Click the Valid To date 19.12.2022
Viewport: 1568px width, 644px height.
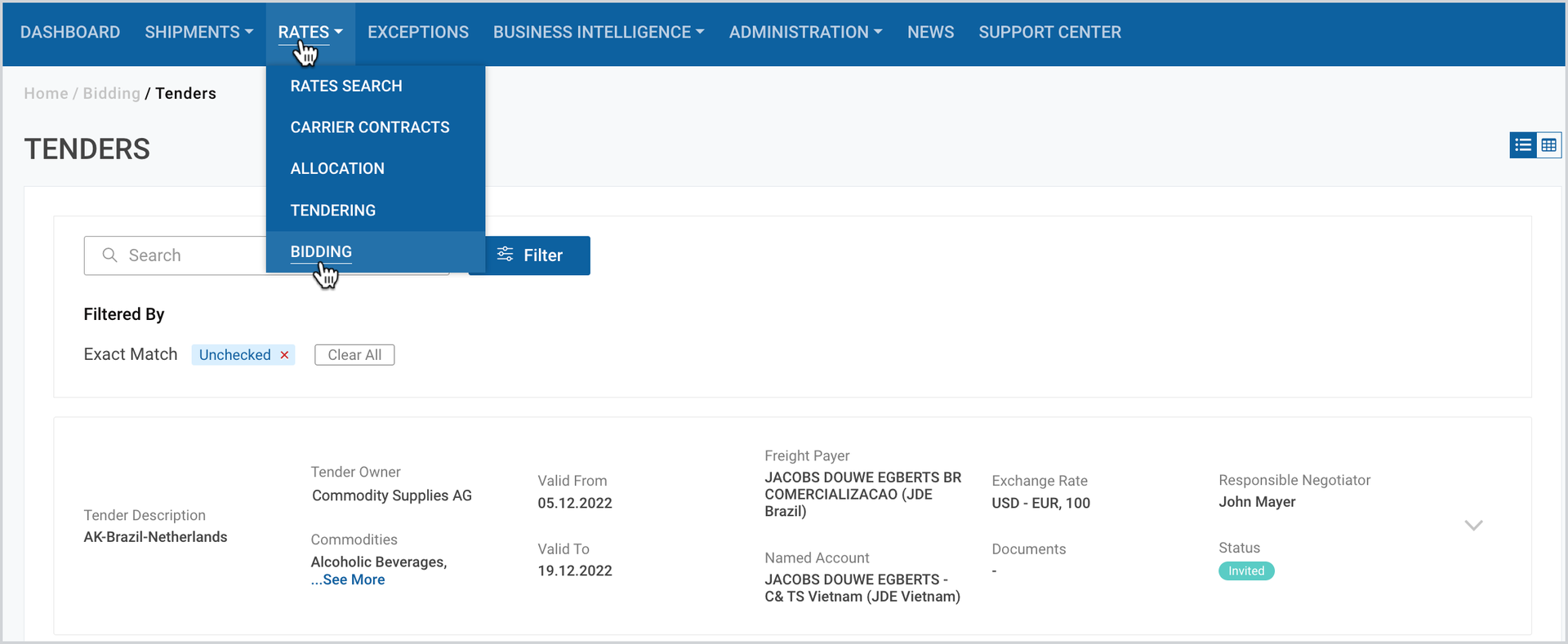tap(575, 571)
